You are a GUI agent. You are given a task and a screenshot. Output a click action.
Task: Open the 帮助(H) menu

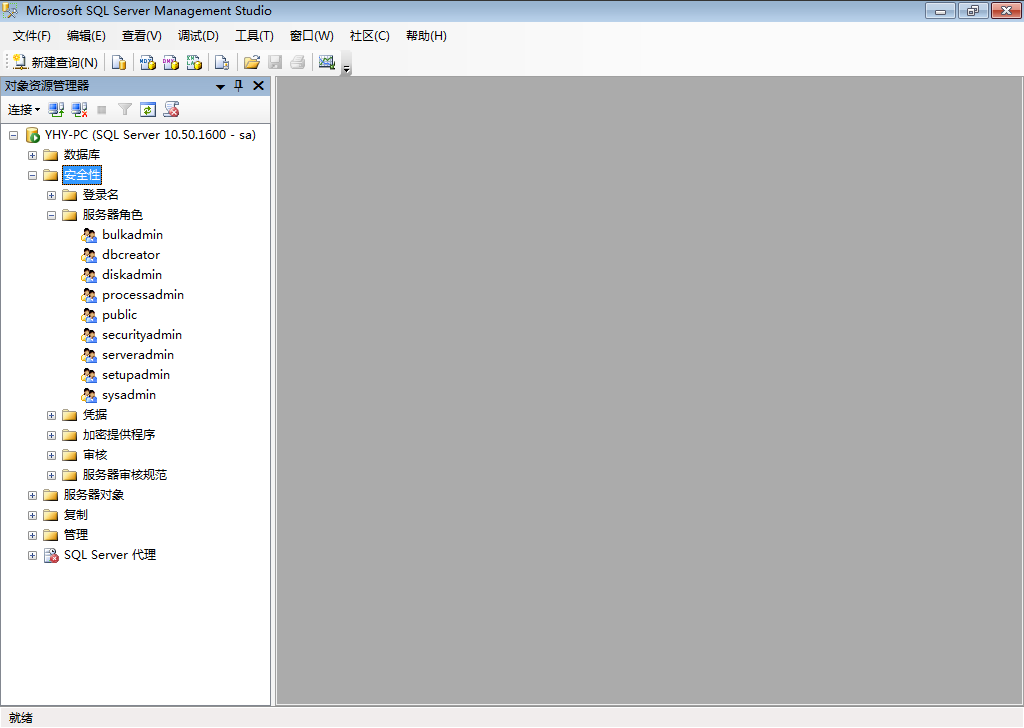click(426, 36)
